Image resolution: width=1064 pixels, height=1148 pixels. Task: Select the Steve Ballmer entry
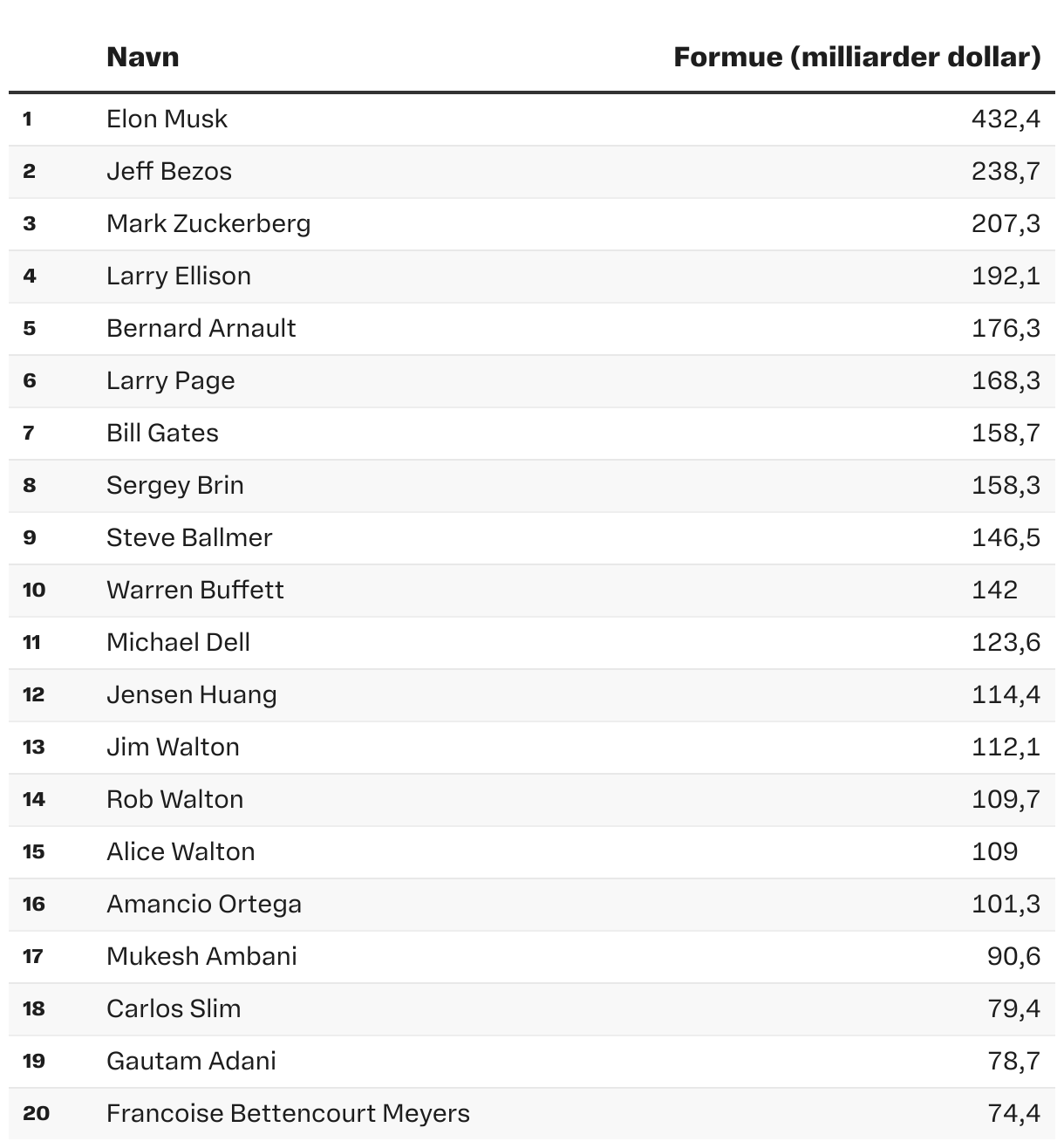[x=189, y=537]
